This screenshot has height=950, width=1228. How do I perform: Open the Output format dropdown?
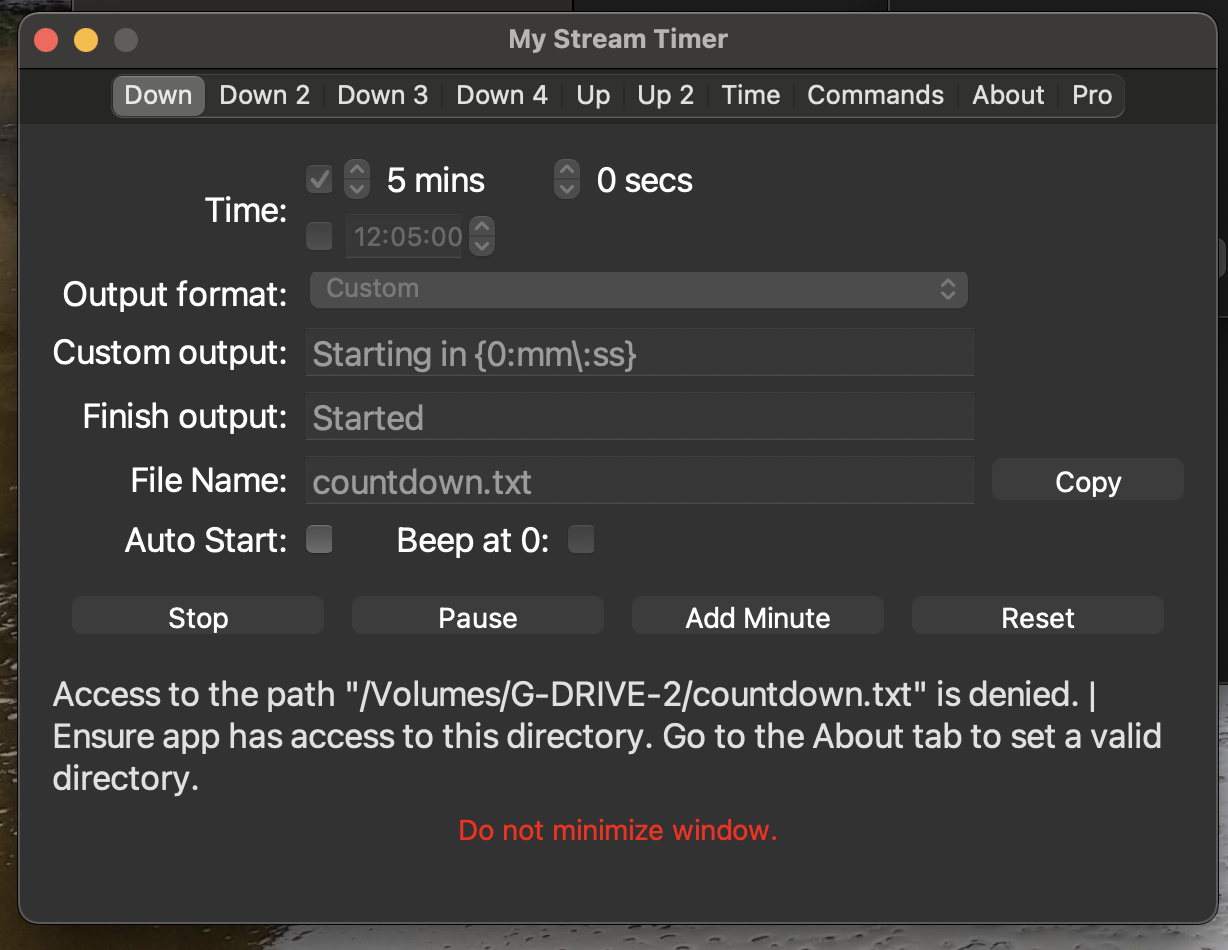(639, 289)
